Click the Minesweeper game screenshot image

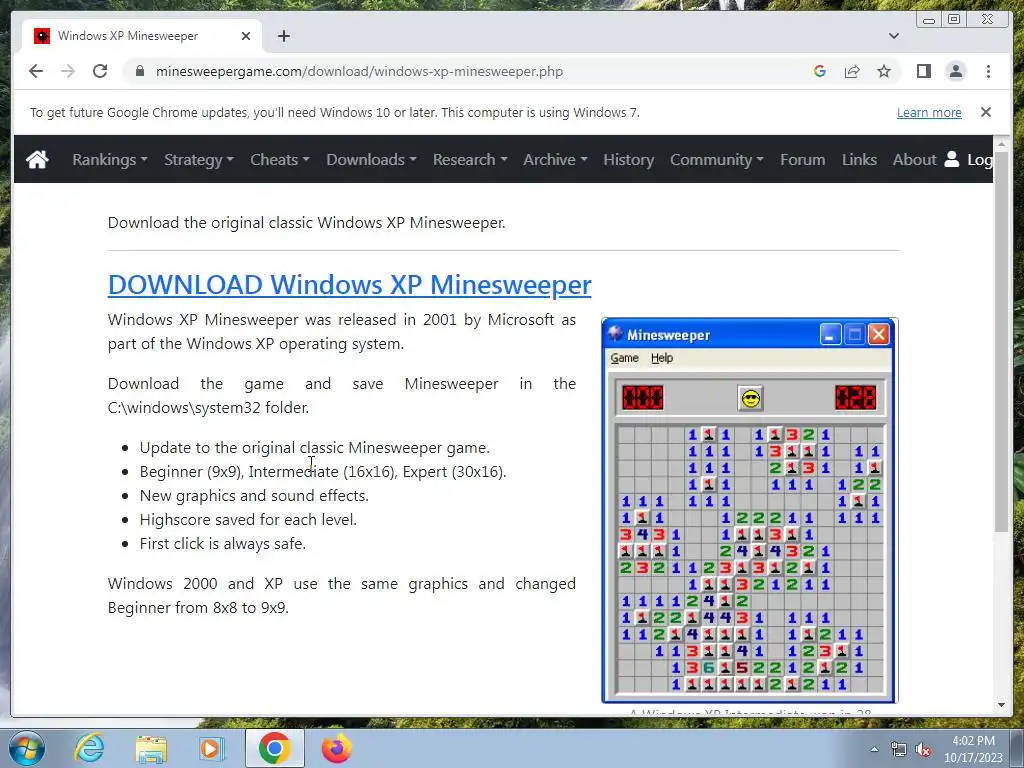point(750,511)
